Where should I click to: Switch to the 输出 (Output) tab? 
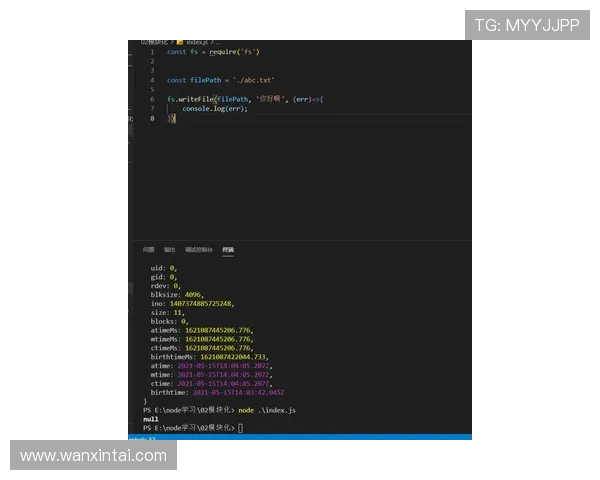(169, 249)
